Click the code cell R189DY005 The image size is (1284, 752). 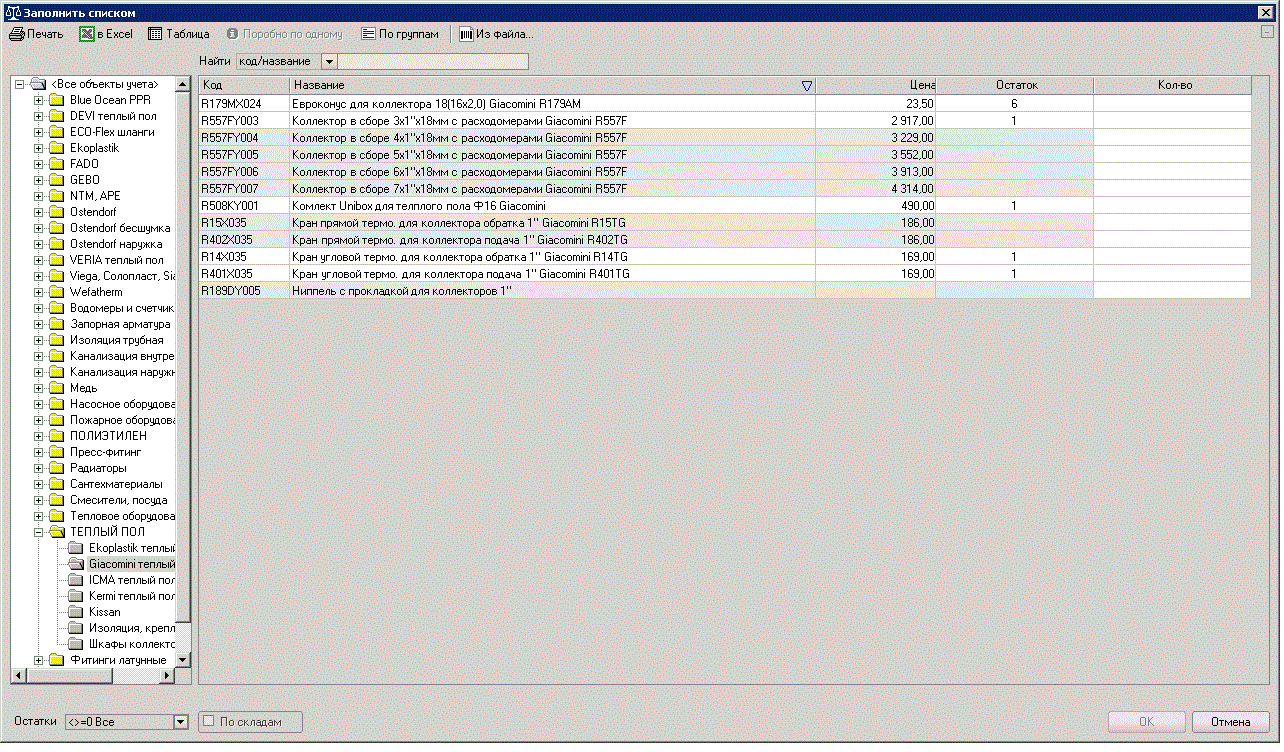click(x=244, y=291)
